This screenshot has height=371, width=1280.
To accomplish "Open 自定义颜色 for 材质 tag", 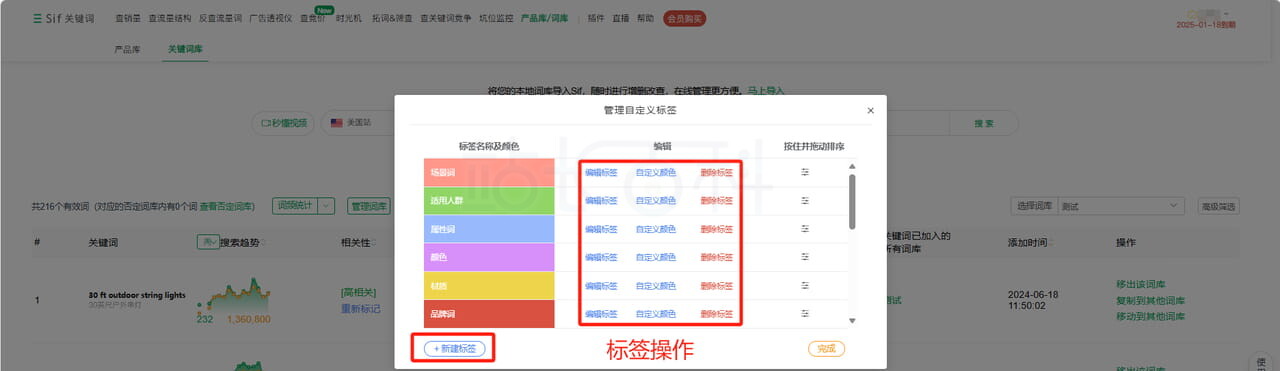I will point(656,286).
